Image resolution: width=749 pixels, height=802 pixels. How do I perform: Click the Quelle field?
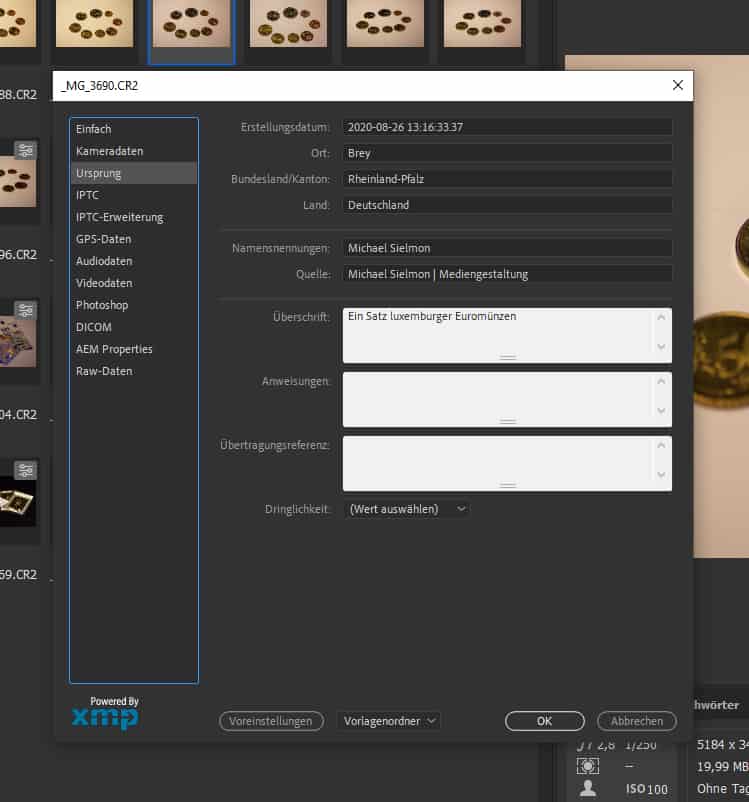coord(507,274)
